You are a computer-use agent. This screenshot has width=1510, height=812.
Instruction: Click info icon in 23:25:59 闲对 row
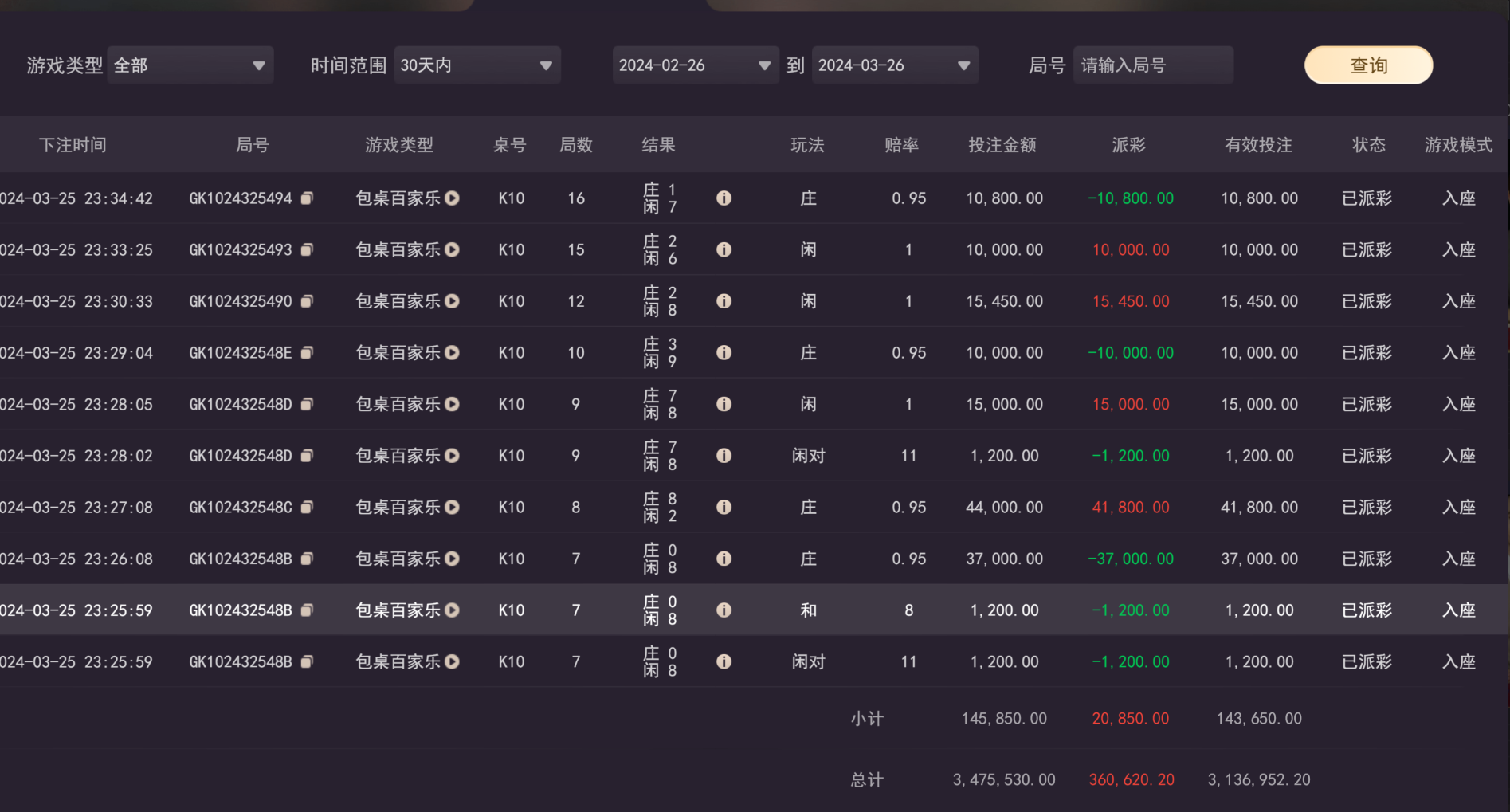tap(724, 662)
